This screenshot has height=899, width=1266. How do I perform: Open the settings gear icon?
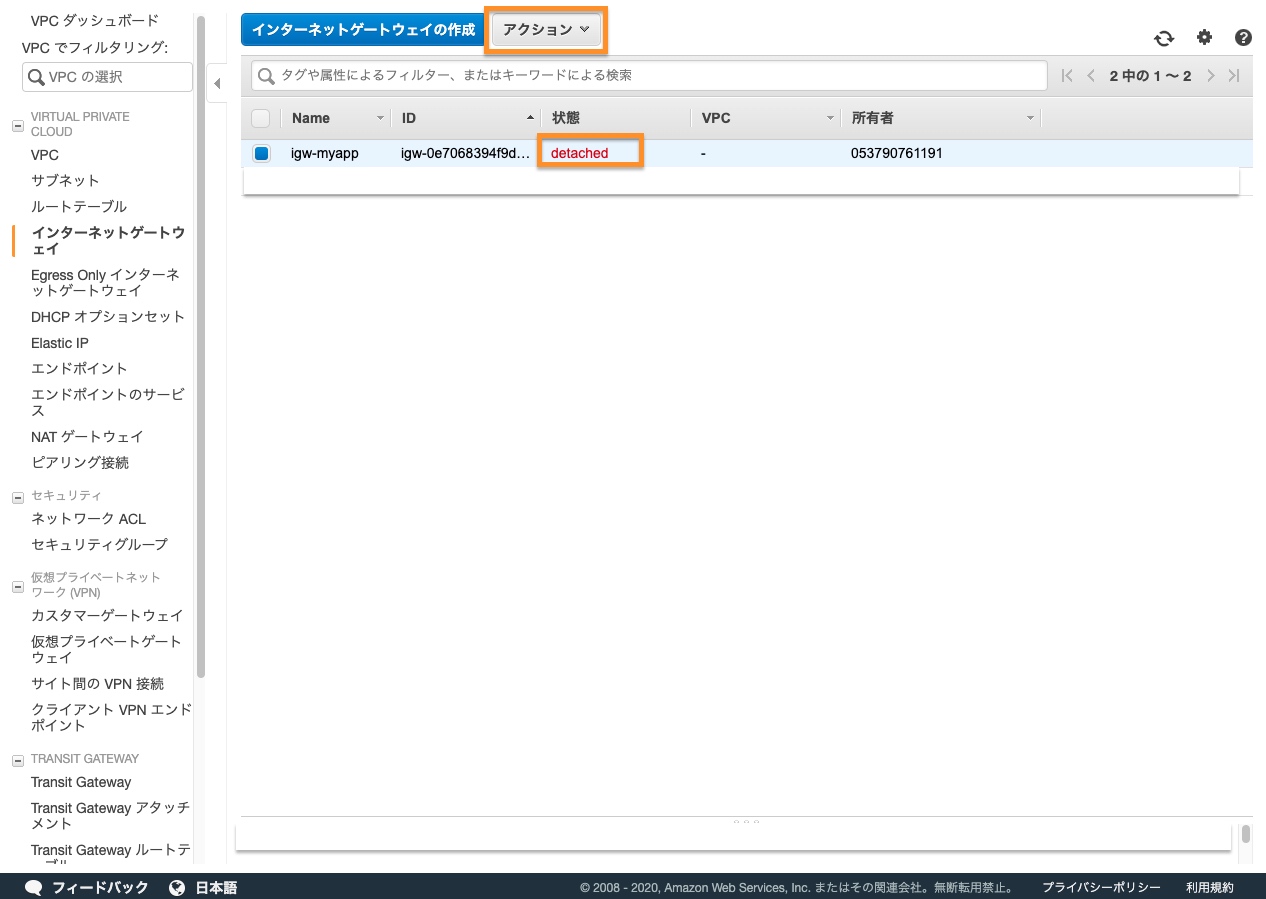(x=1204, y=37)
